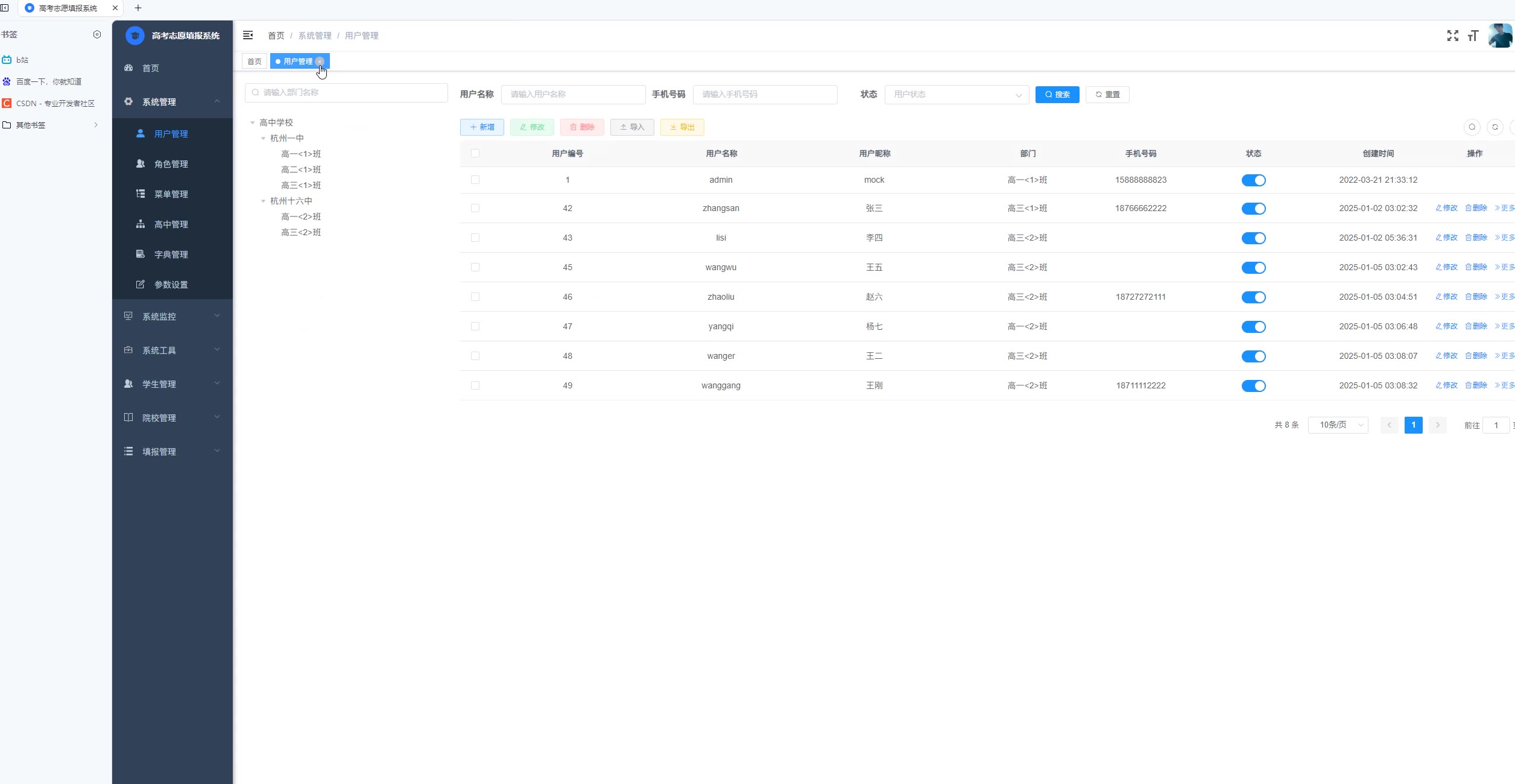Expand the 填报管理 menu
1515x784 pixels.
(x=172, y=452)
